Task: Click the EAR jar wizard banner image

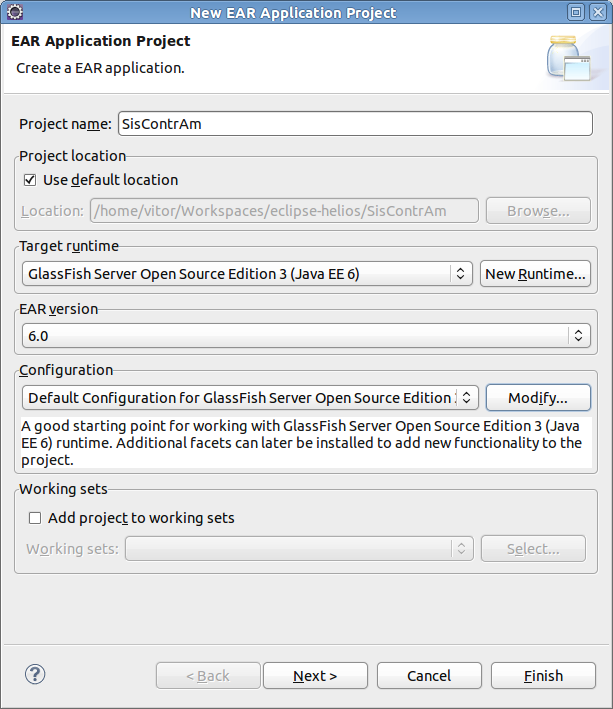Action: [x=568, y=58]
